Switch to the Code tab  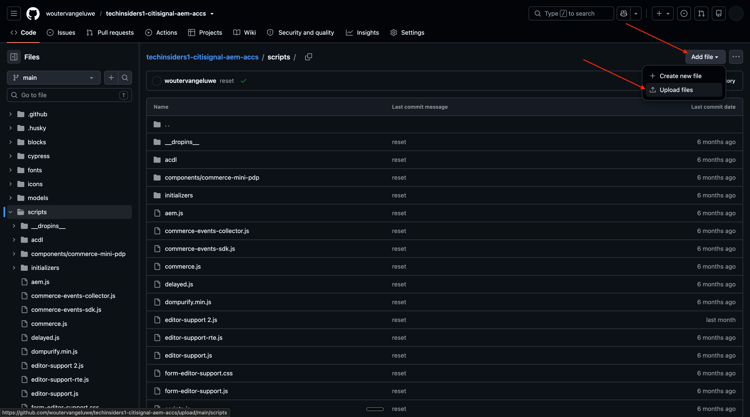[23, 33]
